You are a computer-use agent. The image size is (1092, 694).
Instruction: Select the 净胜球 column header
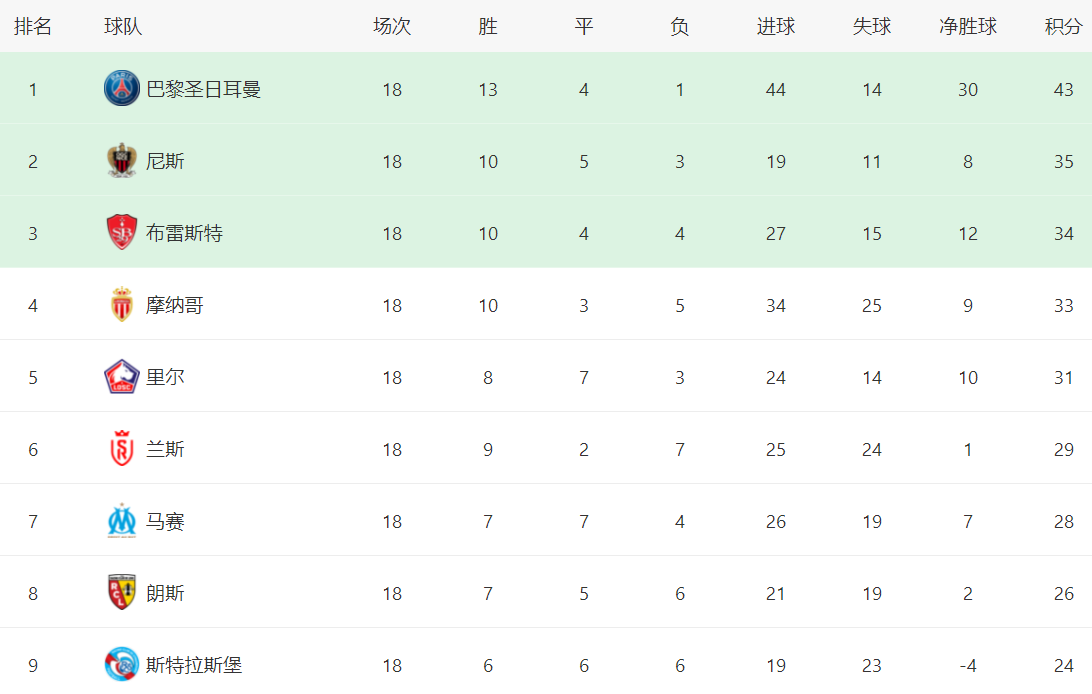(967, 26)
